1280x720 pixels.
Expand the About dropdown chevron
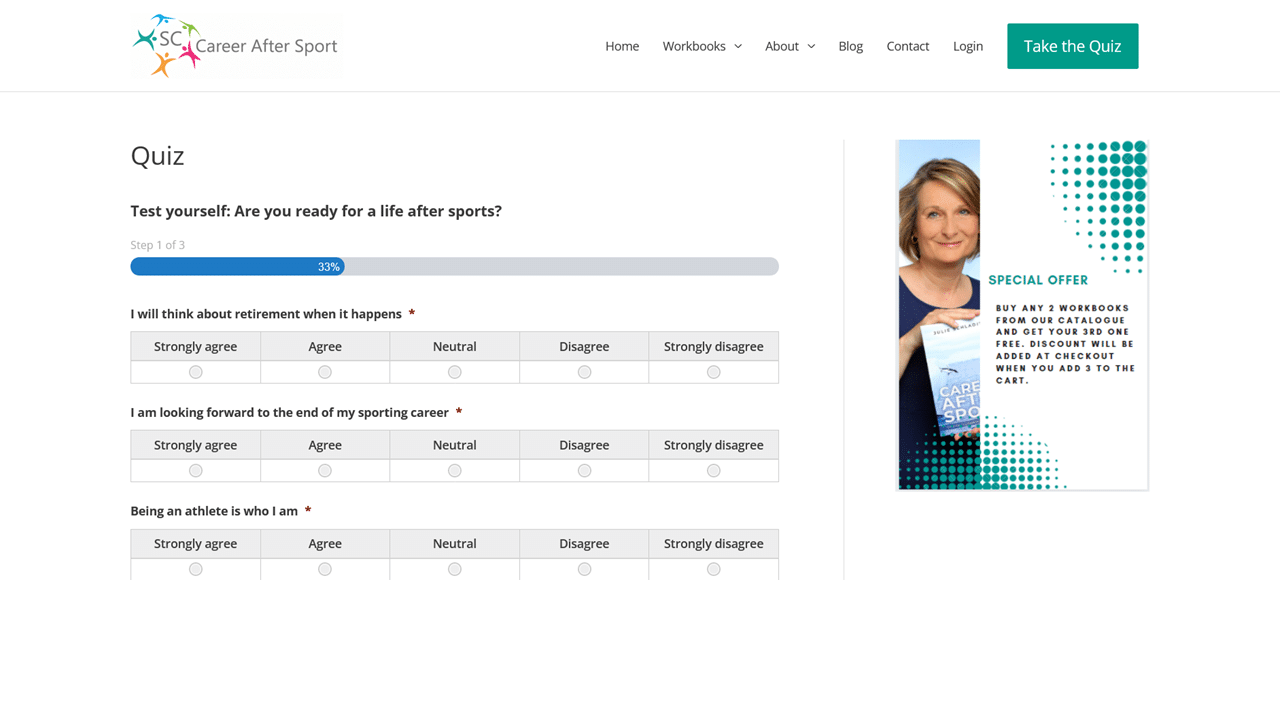tap(811, 46)
